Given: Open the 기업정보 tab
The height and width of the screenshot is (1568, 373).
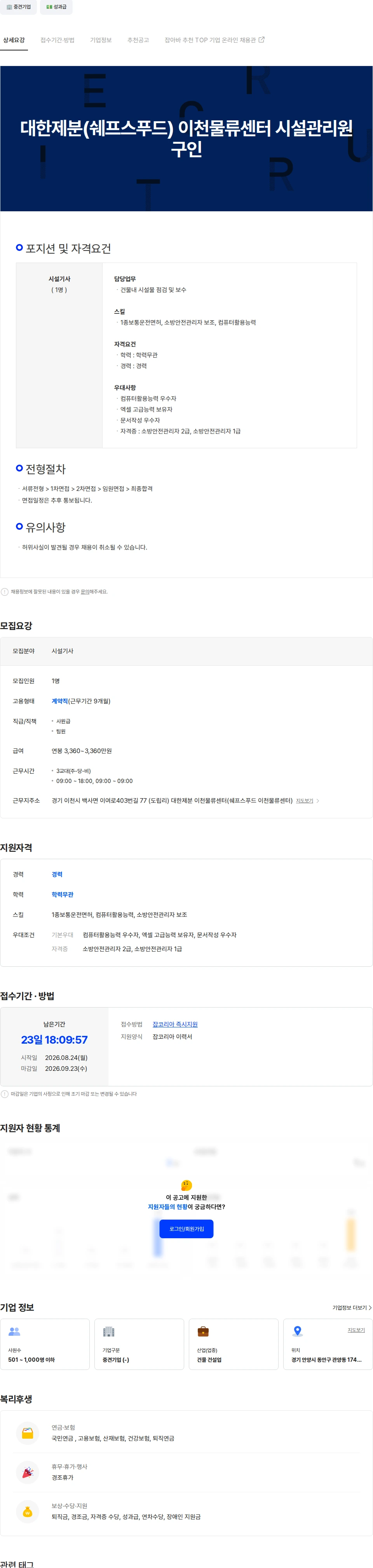Looking at the screenshot, I should click(x=101, y=40).
